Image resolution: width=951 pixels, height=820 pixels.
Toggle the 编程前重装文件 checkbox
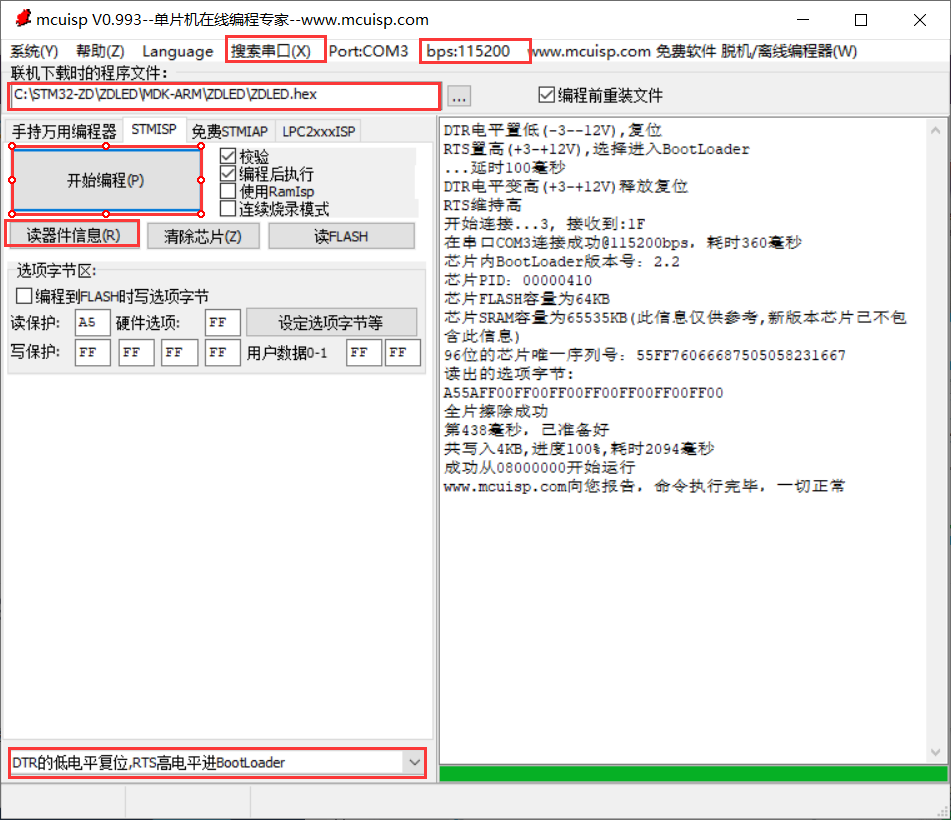pos(600,95)
